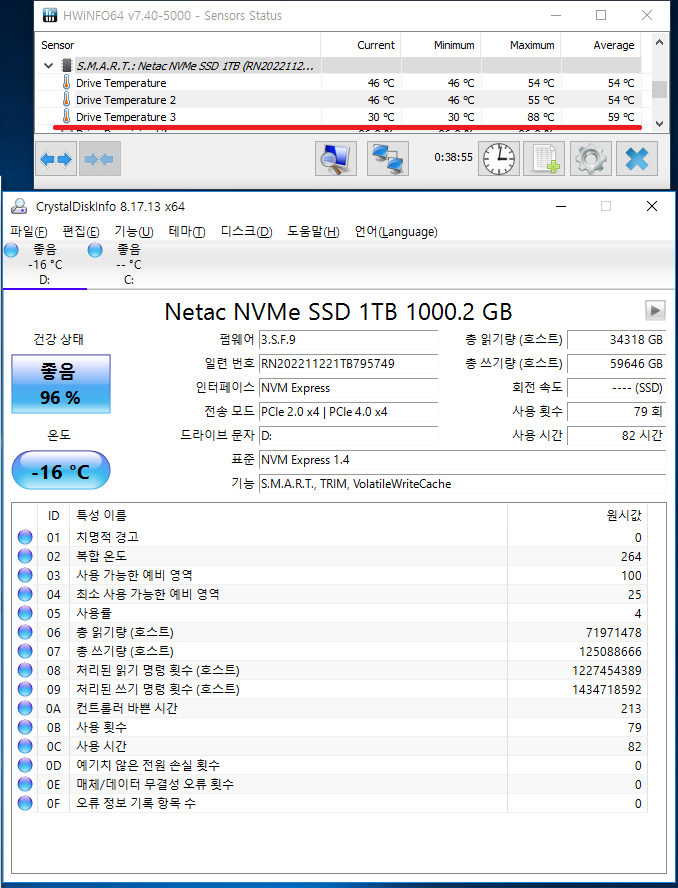Click the clock reset-timer icon in HWiNFO
This screenshot has width=678, height=888.
(498, 159)
